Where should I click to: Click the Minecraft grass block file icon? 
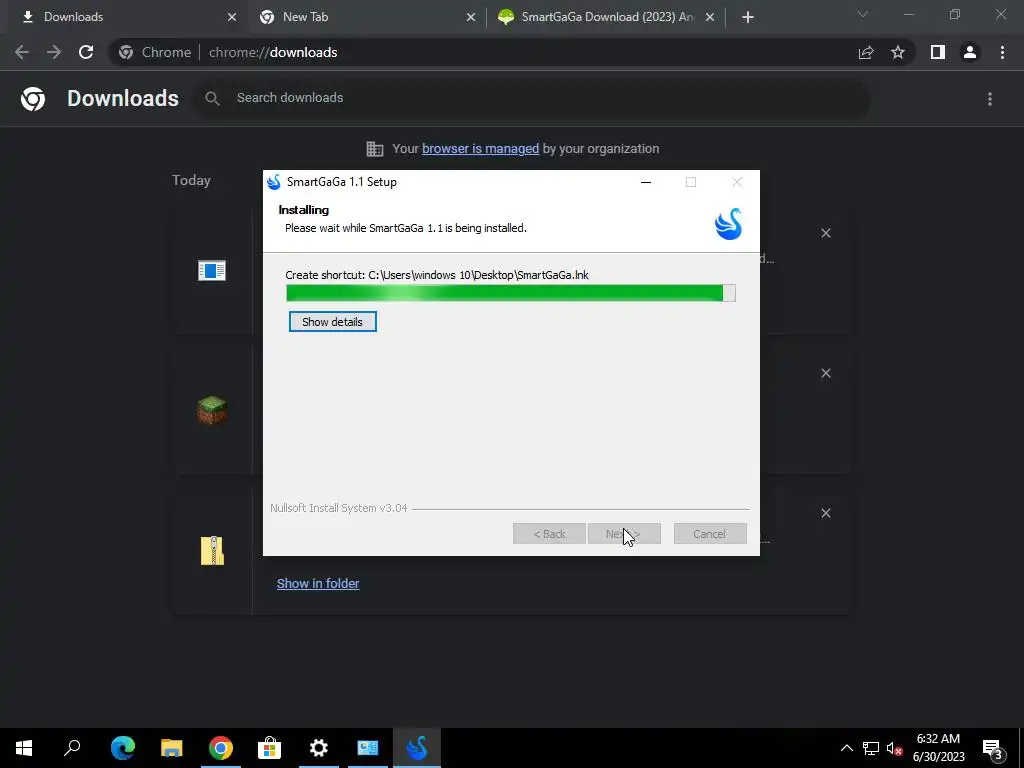pos(212,411)
